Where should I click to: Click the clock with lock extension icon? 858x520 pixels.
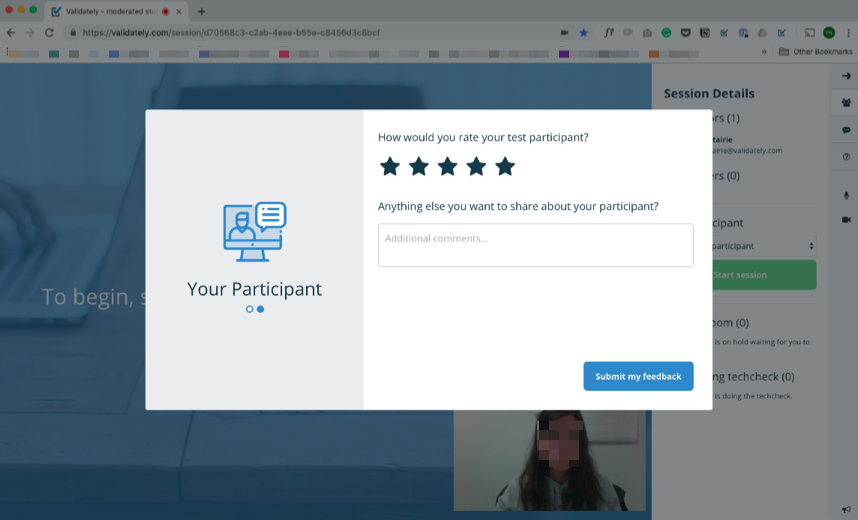tap(743, 33)
